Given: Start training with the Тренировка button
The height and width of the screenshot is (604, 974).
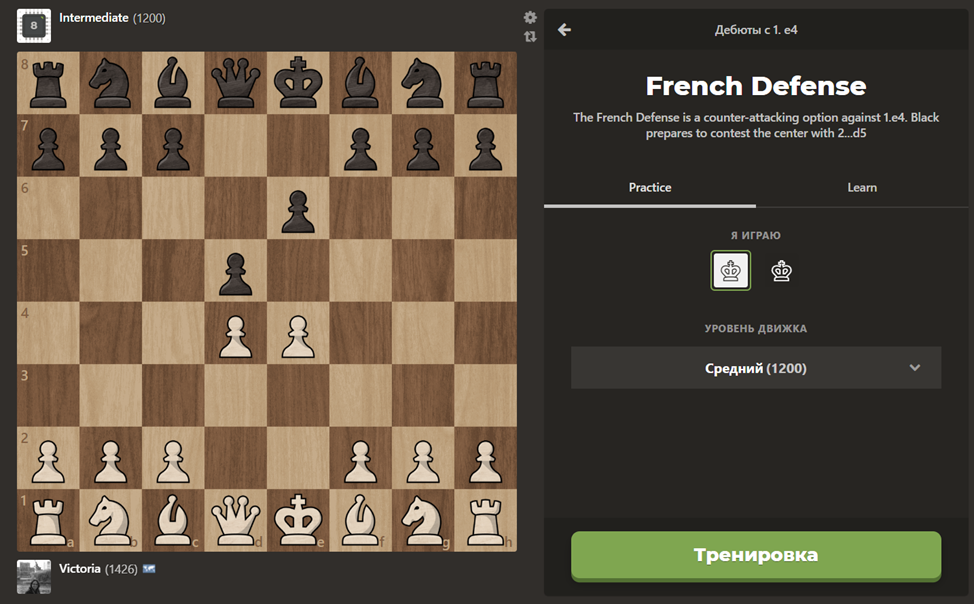Looking at the screenshot, I should (x=756, y=555).
